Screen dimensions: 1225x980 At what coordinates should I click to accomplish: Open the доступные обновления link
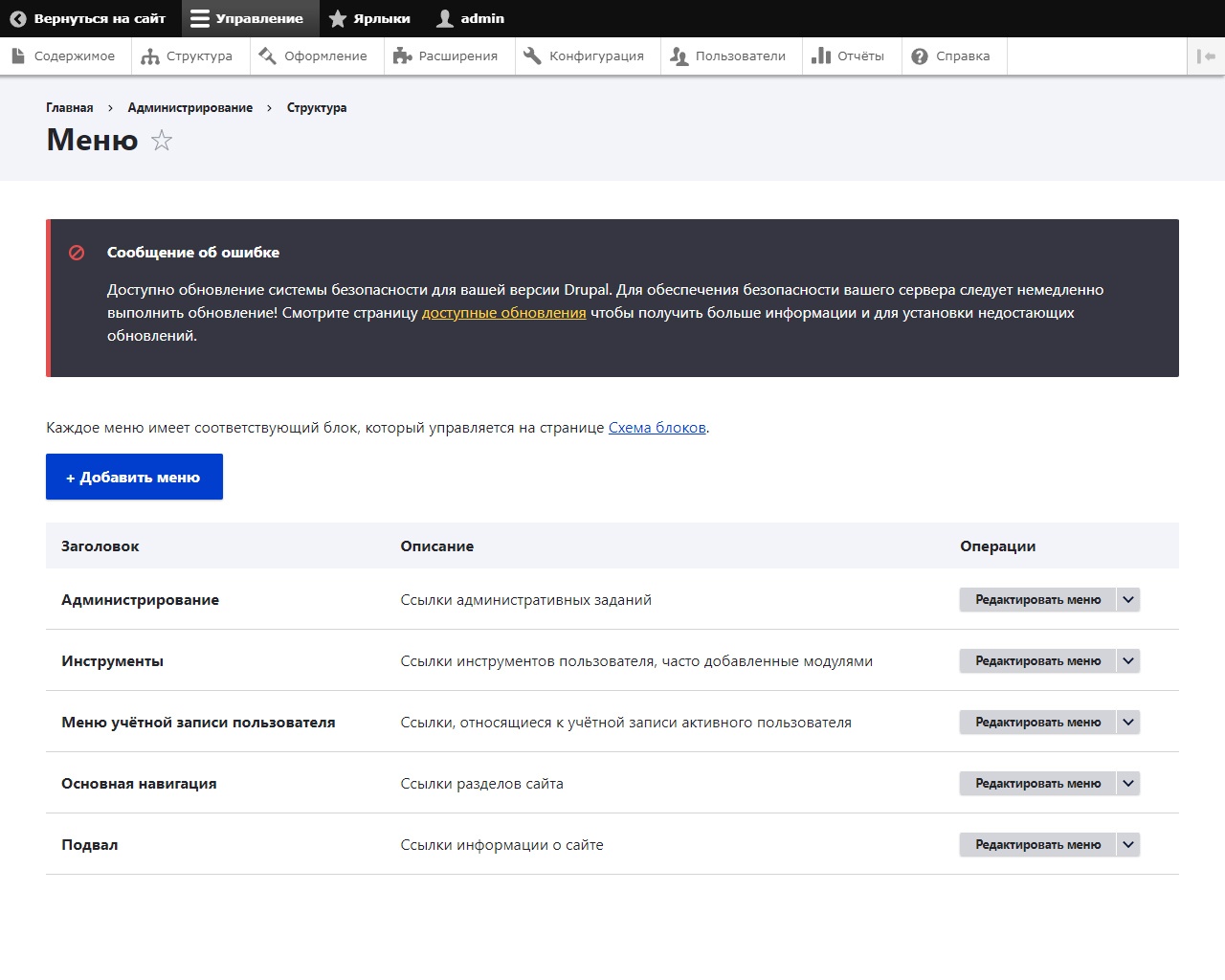(503, 313)
